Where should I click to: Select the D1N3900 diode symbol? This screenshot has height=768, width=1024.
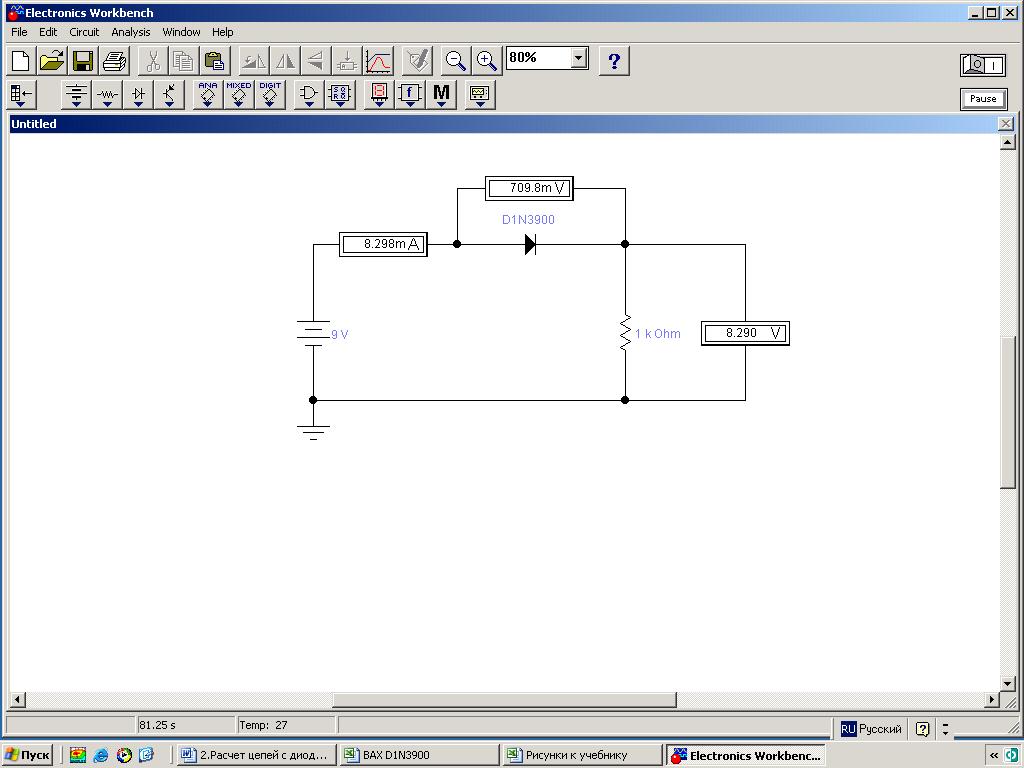pos(530,244)
